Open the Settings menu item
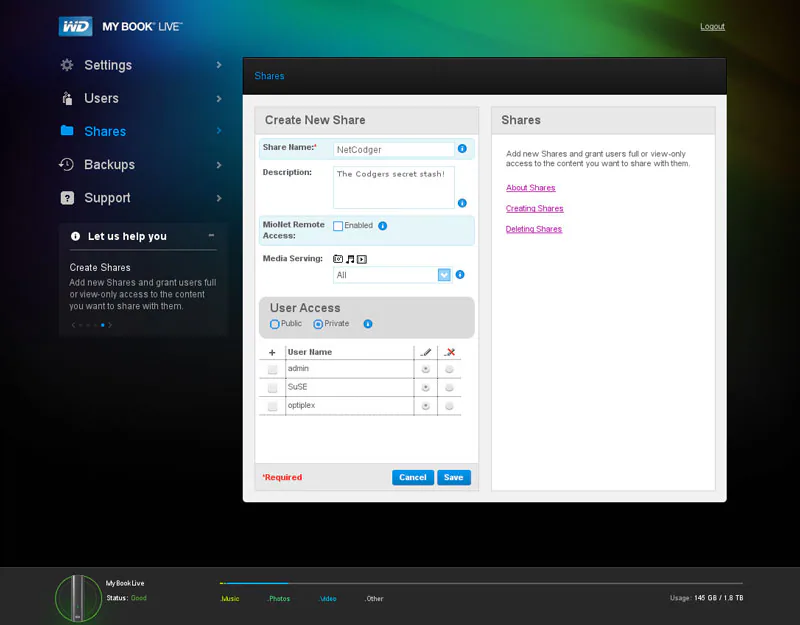Screen dimensions: 800x625 coord(108,65)
